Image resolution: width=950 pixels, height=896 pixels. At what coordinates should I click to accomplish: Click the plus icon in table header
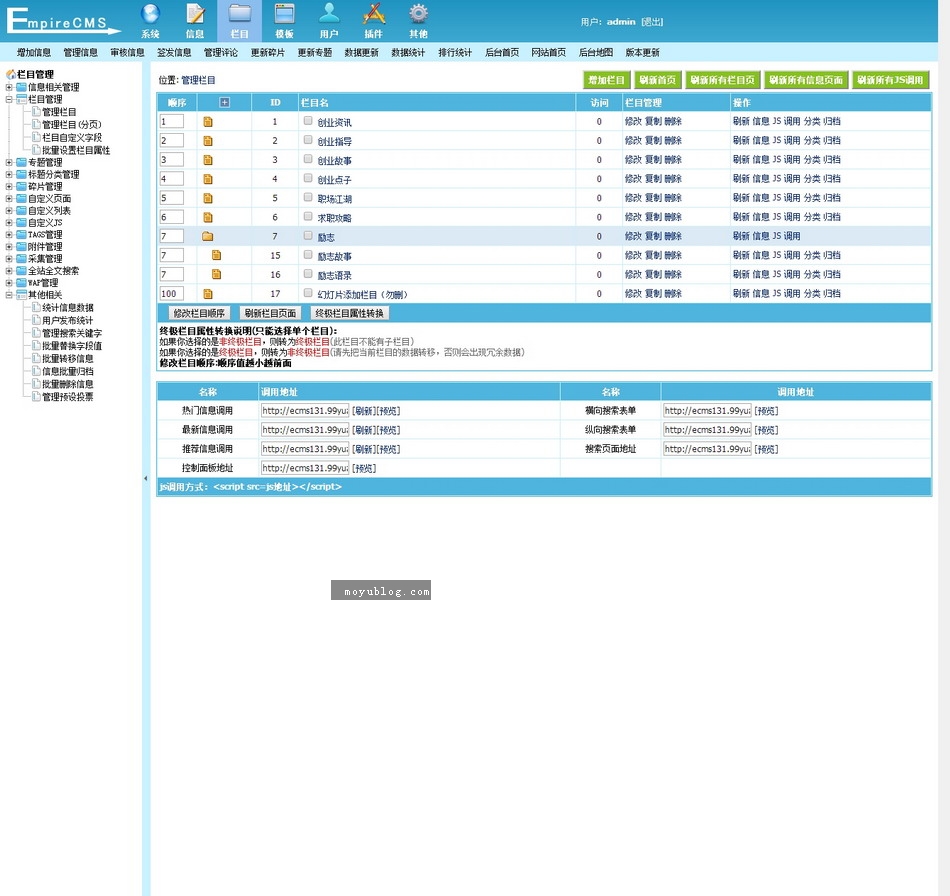coord(224,102)
